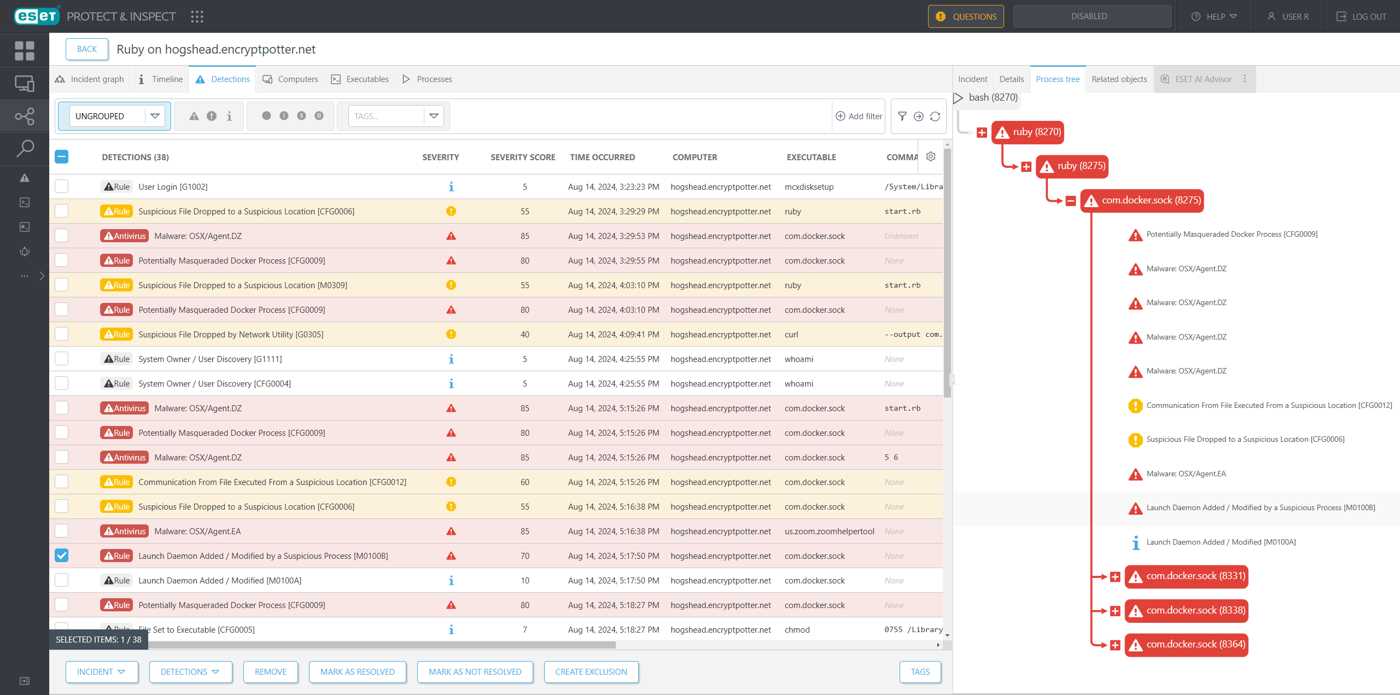Click the refresh icon in filter bar
The width and height of the screenshot is (1400, 695).
(935, 116)
